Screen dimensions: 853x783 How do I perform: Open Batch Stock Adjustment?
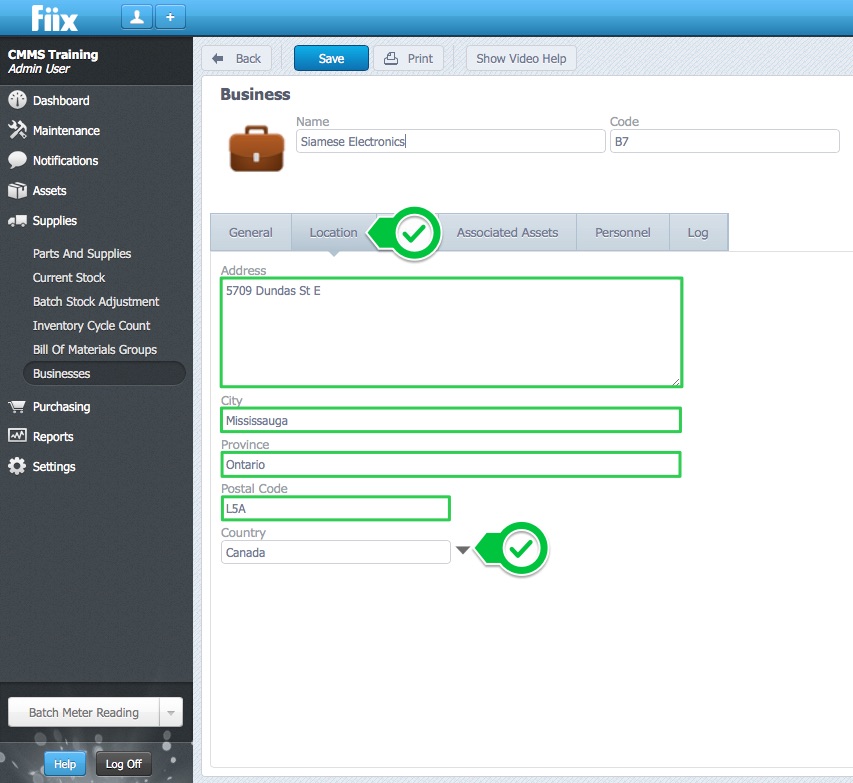96,301
